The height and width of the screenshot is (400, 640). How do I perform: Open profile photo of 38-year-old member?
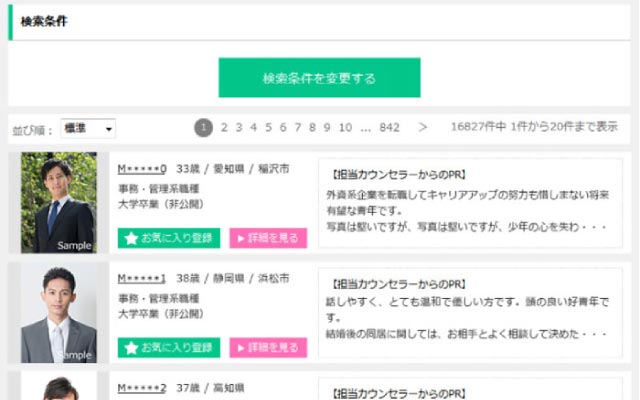click(x=58, y=313)
